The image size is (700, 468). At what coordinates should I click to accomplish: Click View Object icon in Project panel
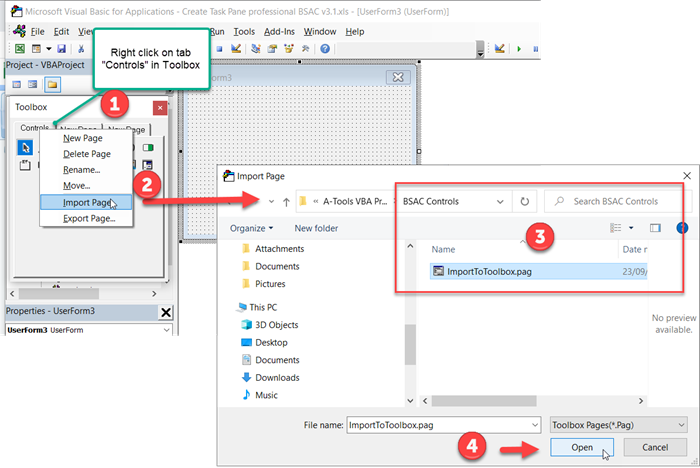[x=33, y=84]
